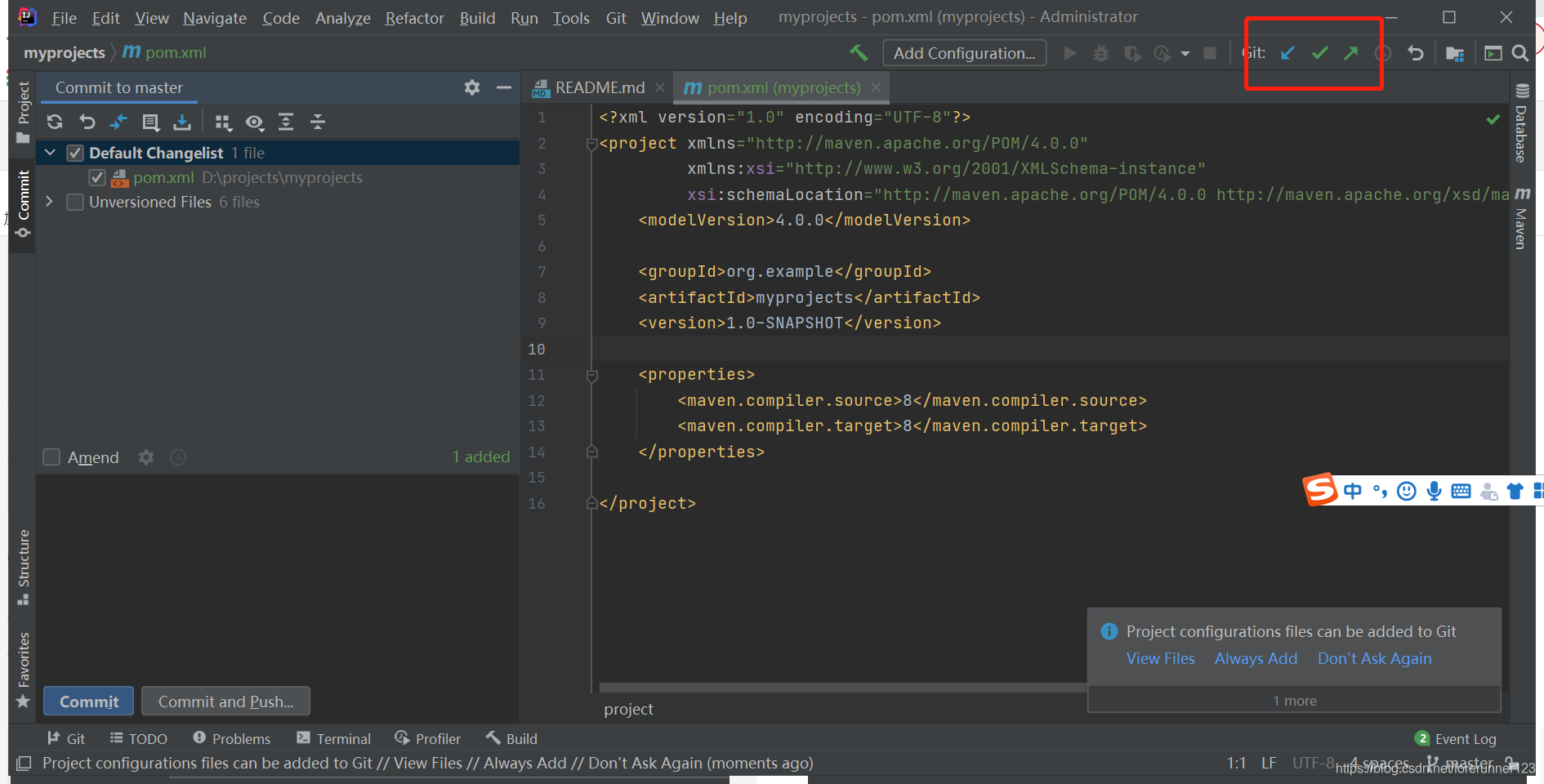Viewport: 1544px width, 784px height.
Task: Open the Favorites side tool window
Action: pyautogui.click(x=23, y=669)
